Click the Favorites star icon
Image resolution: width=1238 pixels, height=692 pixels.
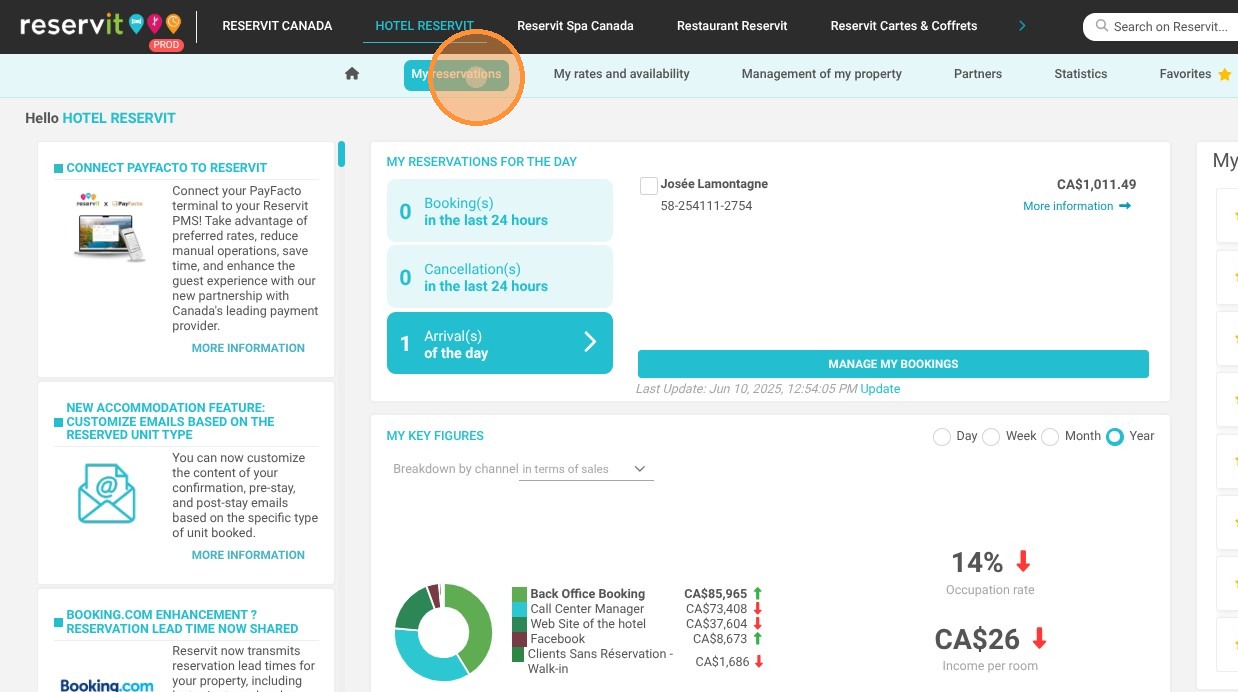[1225, 74]
